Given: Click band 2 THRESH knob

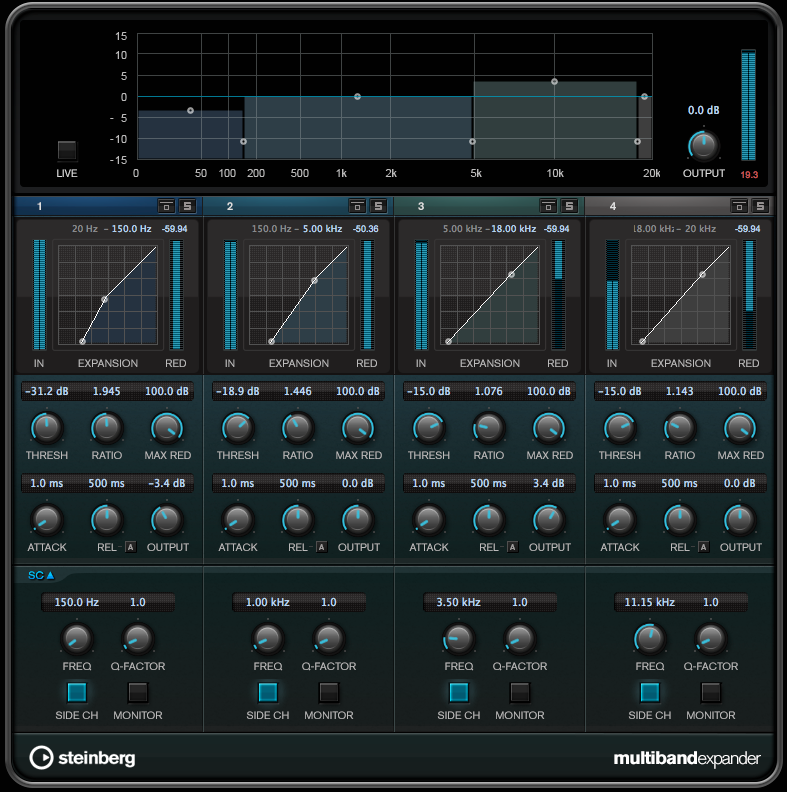Looking at the screenshot, I should pos(238,428).
